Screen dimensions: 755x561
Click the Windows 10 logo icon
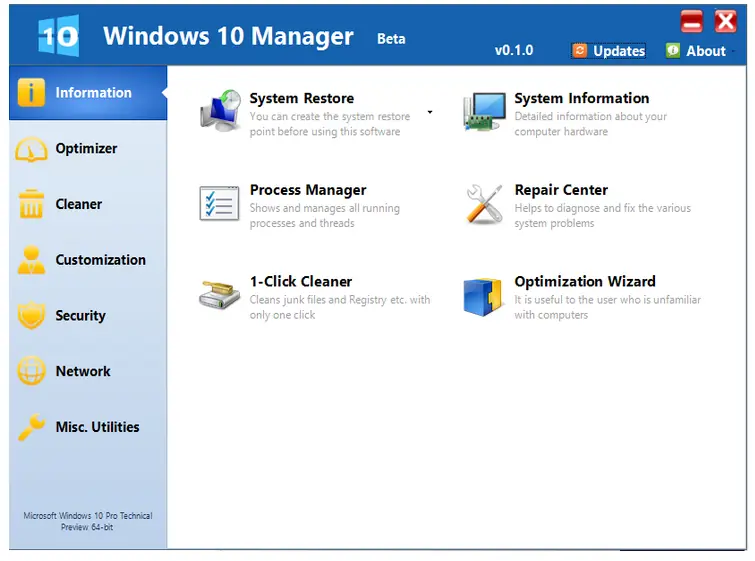(59, 36)
